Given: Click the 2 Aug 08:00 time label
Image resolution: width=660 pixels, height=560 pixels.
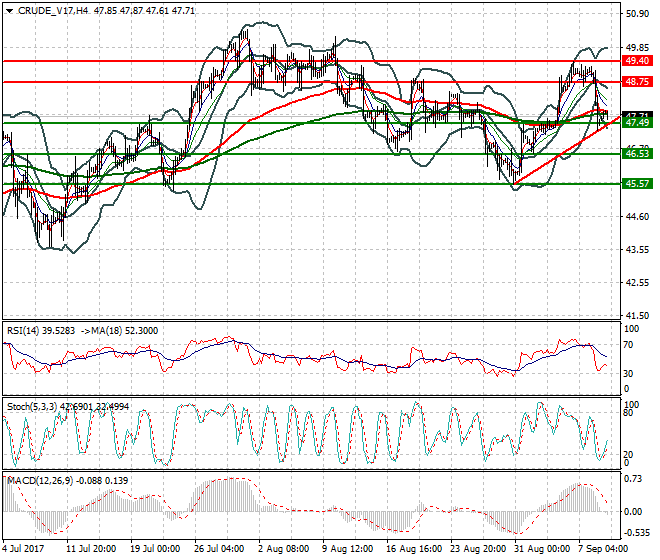Looking at the screenshot, I should coord(284,549).
